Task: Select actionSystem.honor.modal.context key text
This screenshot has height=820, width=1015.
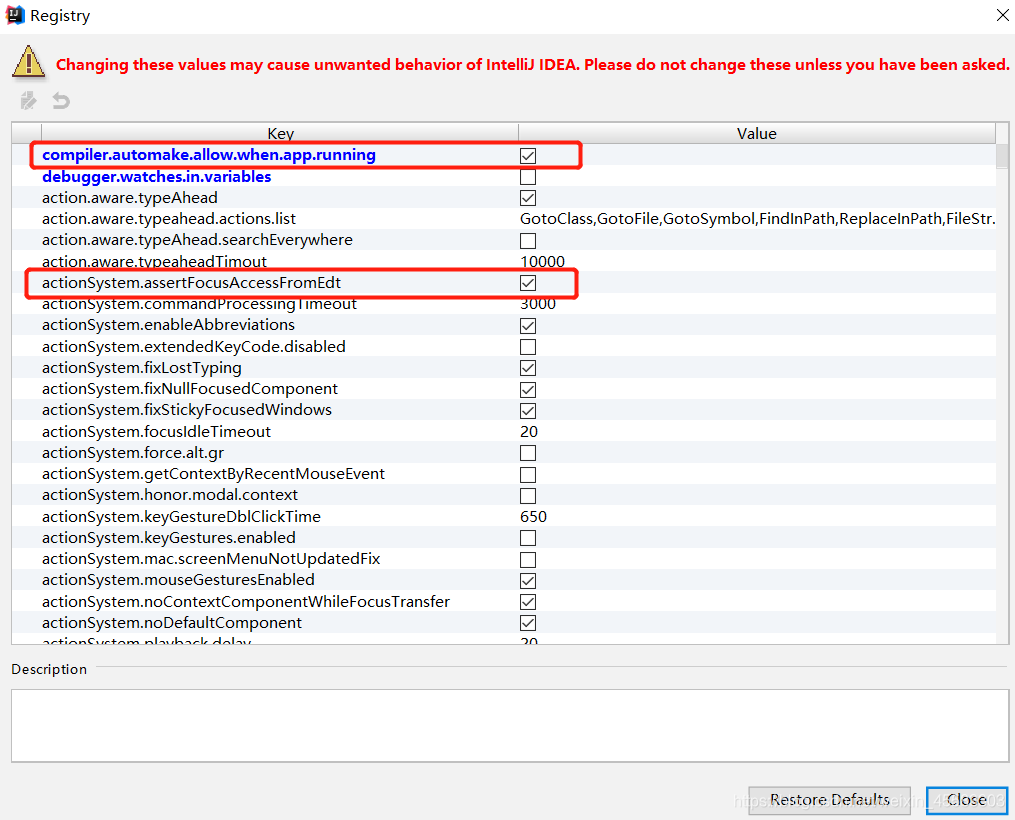Action: point(170,495)
